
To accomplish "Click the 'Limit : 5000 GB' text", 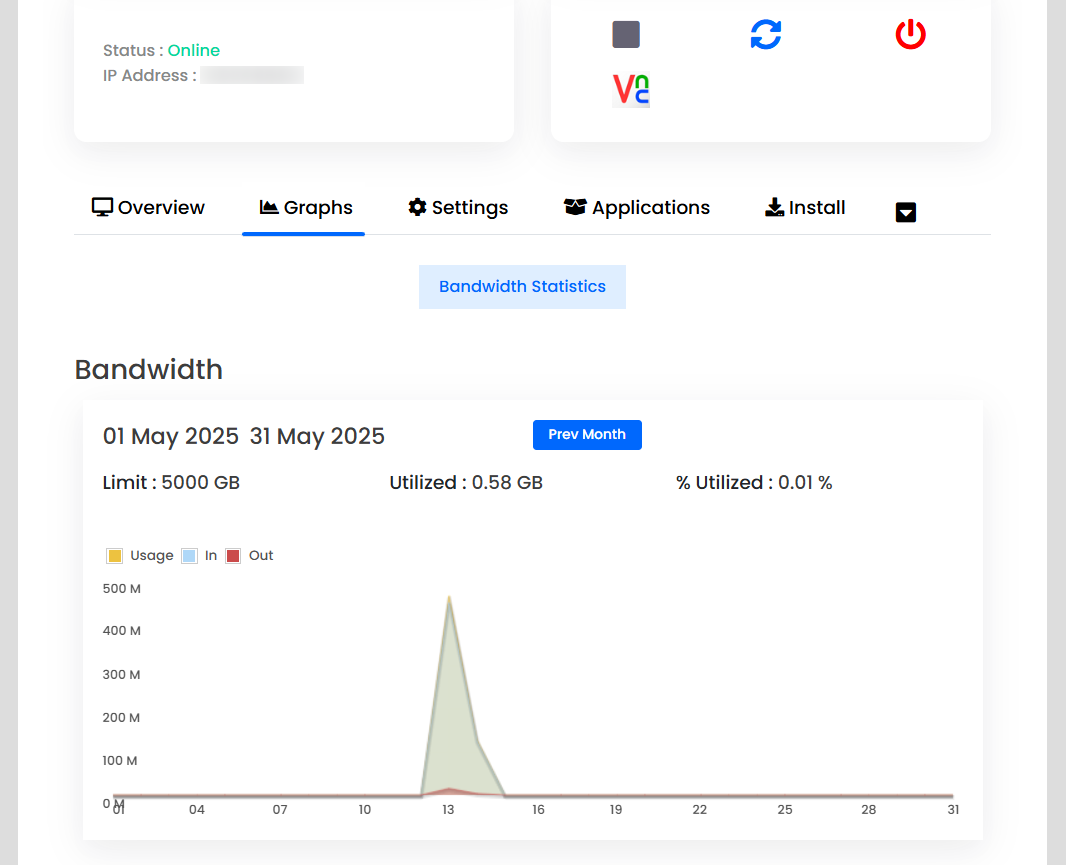I will [171, 483].
